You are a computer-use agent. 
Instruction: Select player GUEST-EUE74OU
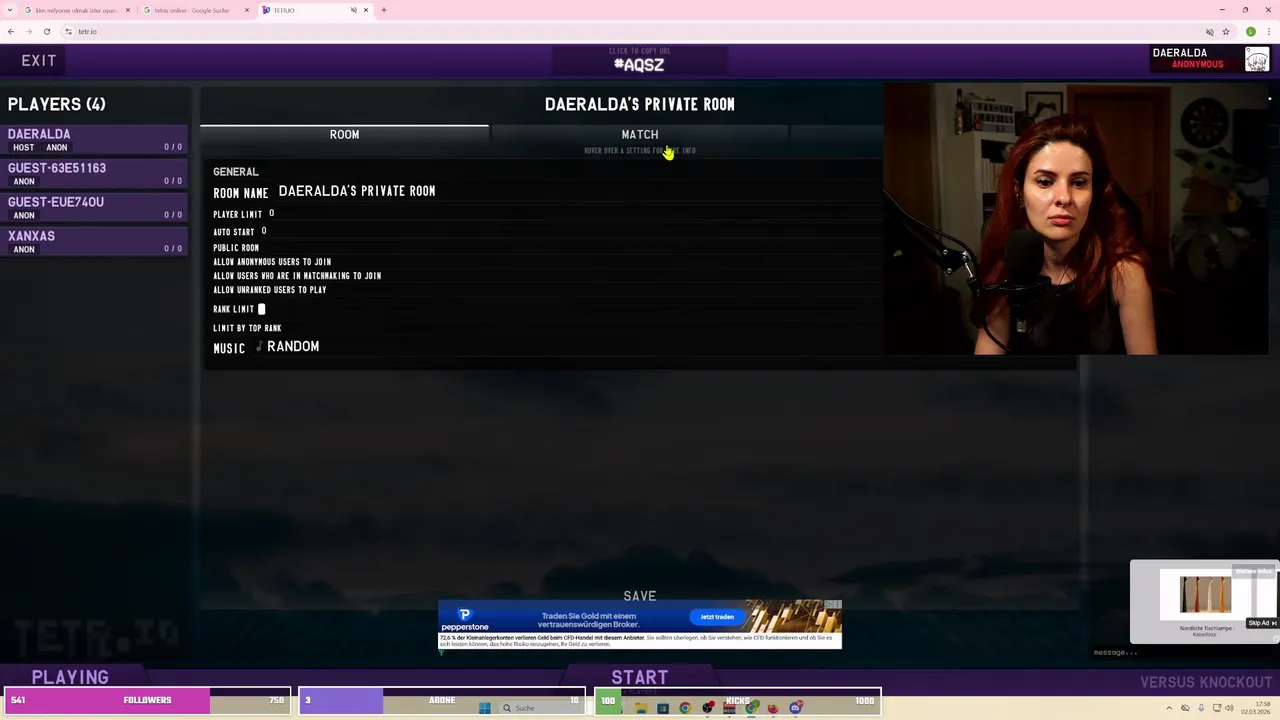tap(94, 208)
